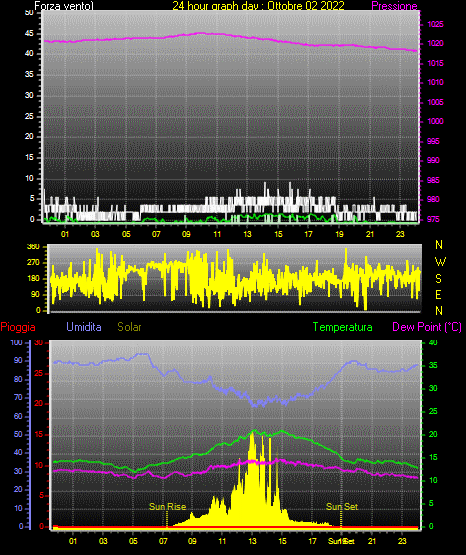Click hour 23 on the wind chart time axis
The image size is (466, 555).
coord(400,234)
